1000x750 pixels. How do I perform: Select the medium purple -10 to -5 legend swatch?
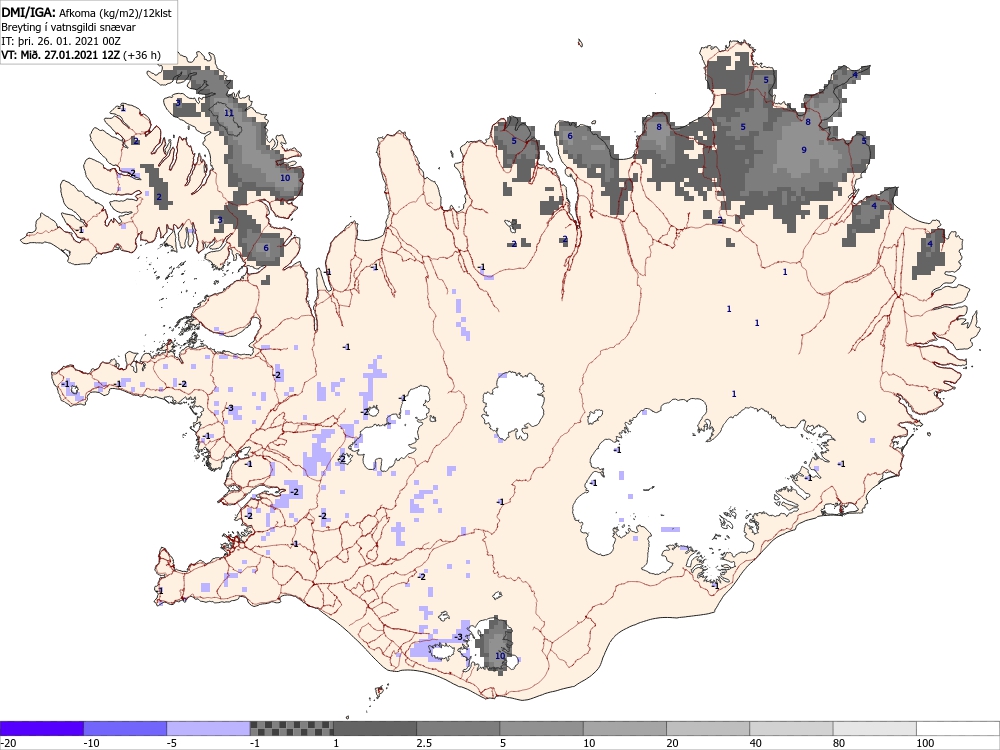point(125,728)
